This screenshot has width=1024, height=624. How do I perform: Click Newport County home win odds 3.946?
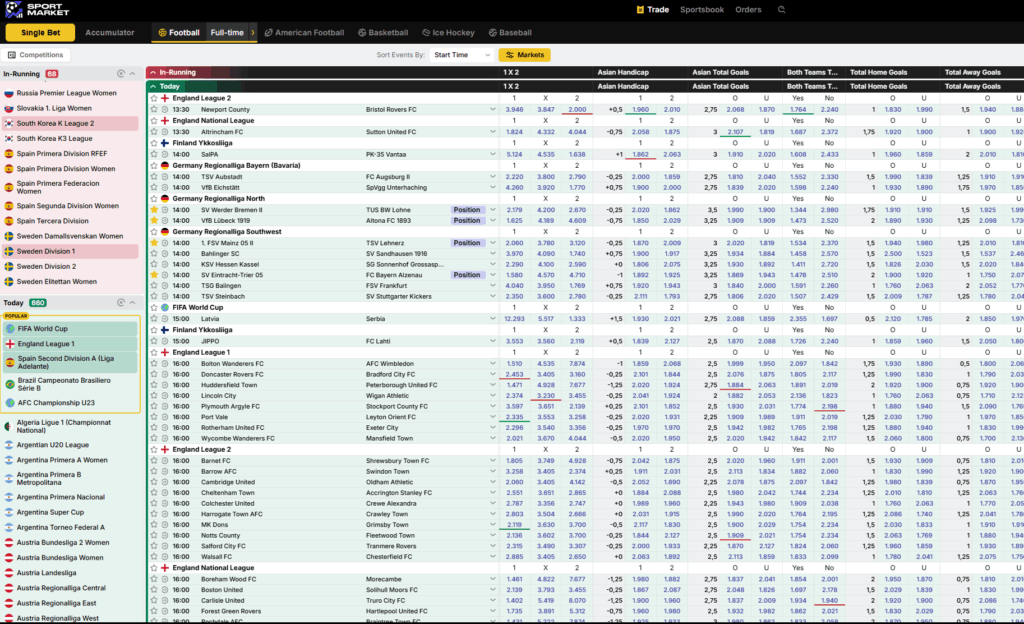tap(514, 109)
